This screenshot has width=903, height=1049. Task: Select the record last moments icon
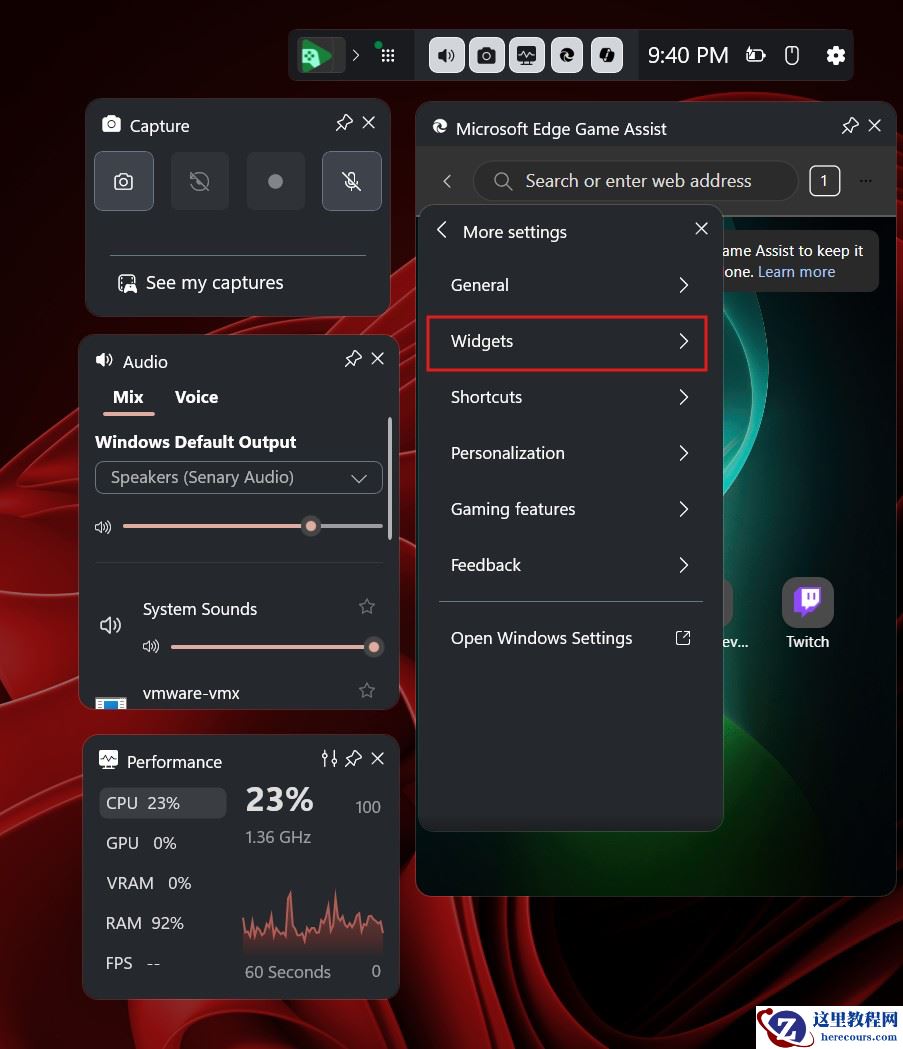199,181
